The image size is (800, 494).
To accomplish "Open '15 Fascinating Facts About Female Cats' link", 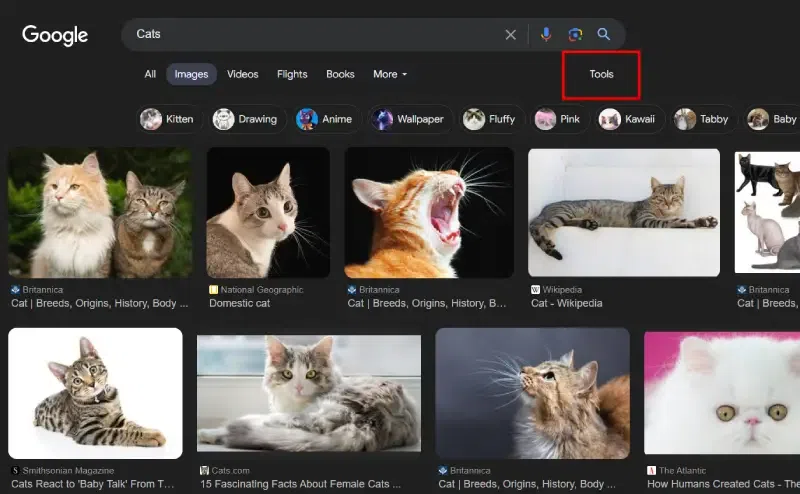I will click(x=301, y=484).
